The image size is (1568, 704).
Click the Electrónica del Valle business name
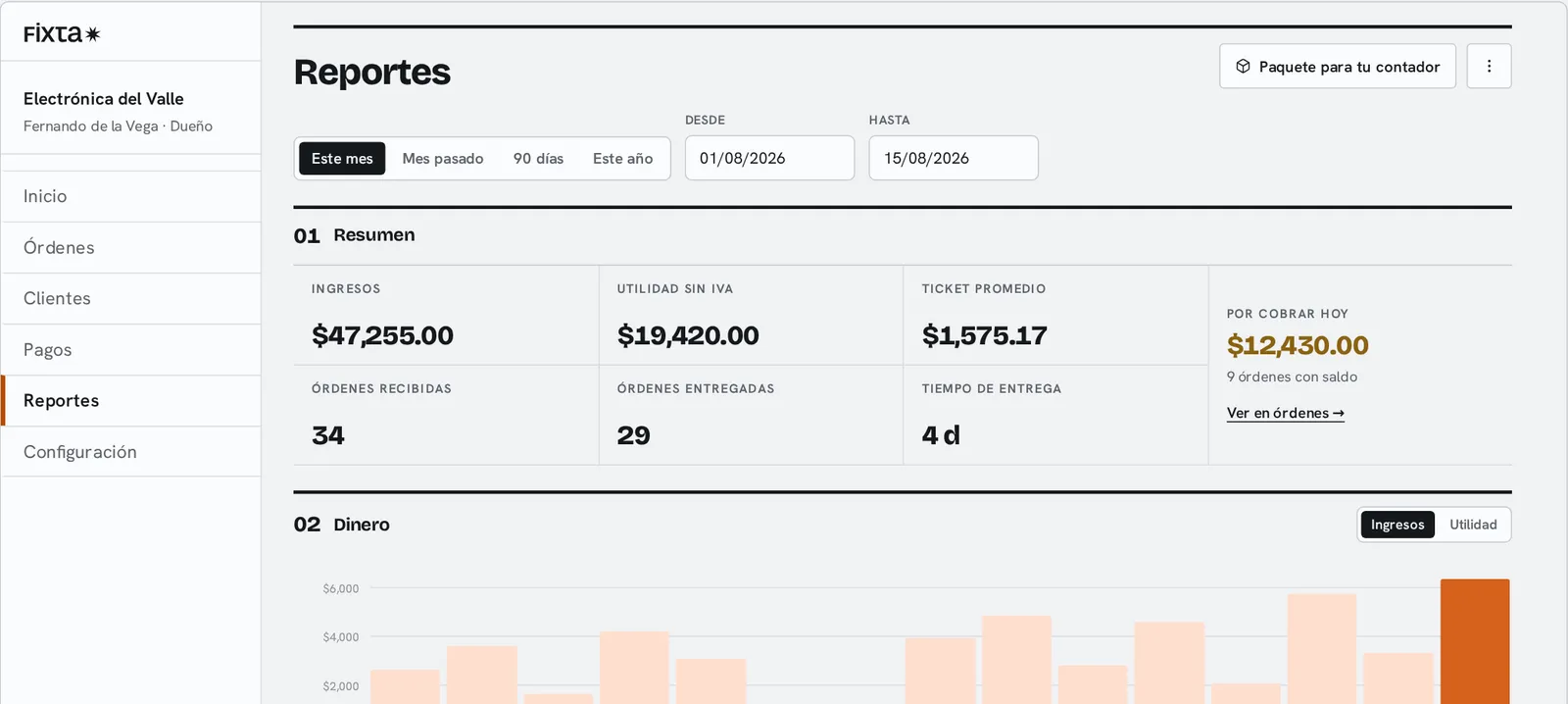click(104, 99)
